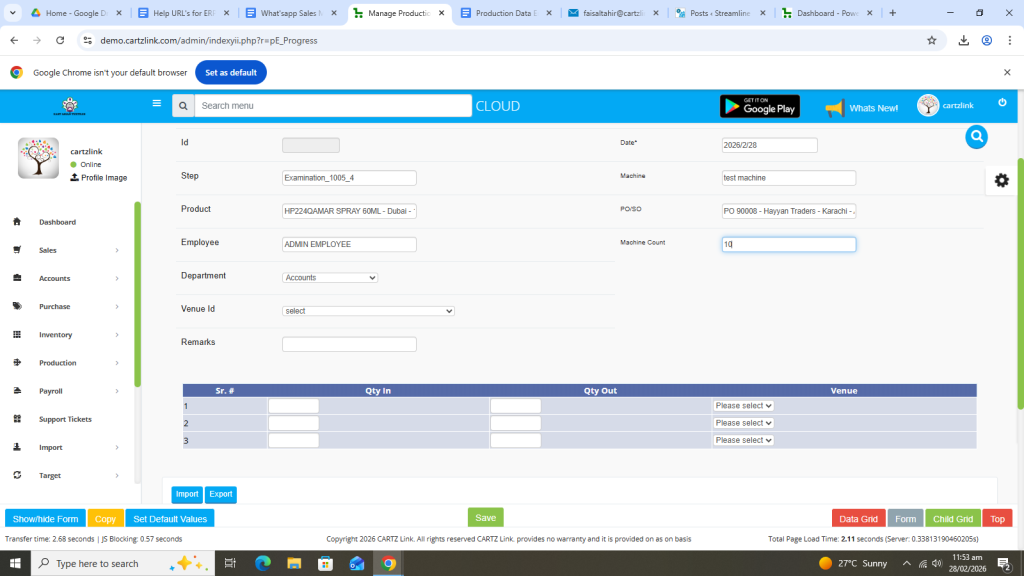
Task: Click the Whats New megaphone icon
Action: tap(835, 107)
